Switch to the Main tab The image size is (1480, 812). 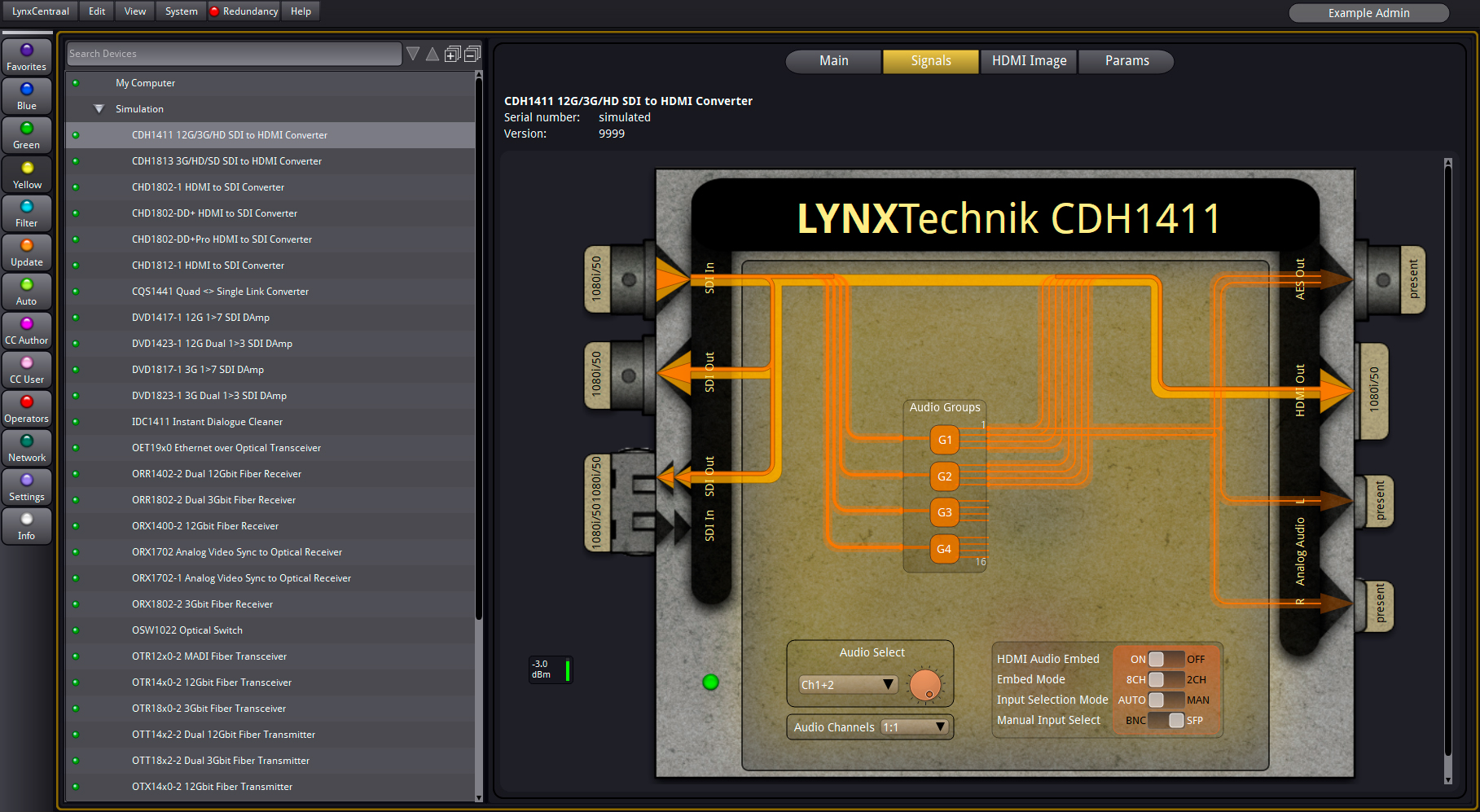pos(833,61)
